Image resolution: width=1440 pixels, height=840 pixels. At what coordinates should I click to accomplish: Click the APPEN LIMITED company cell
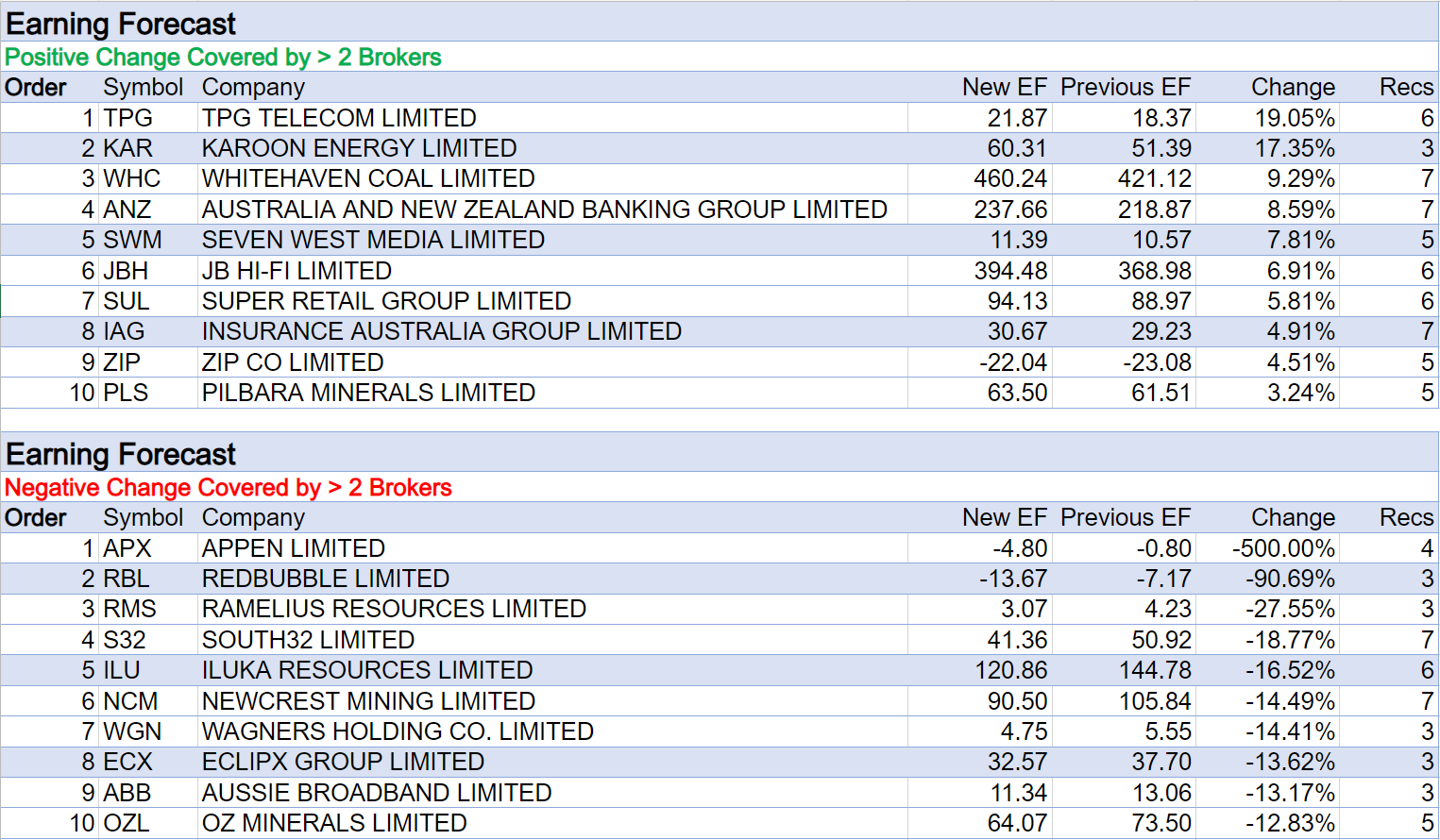294,548
